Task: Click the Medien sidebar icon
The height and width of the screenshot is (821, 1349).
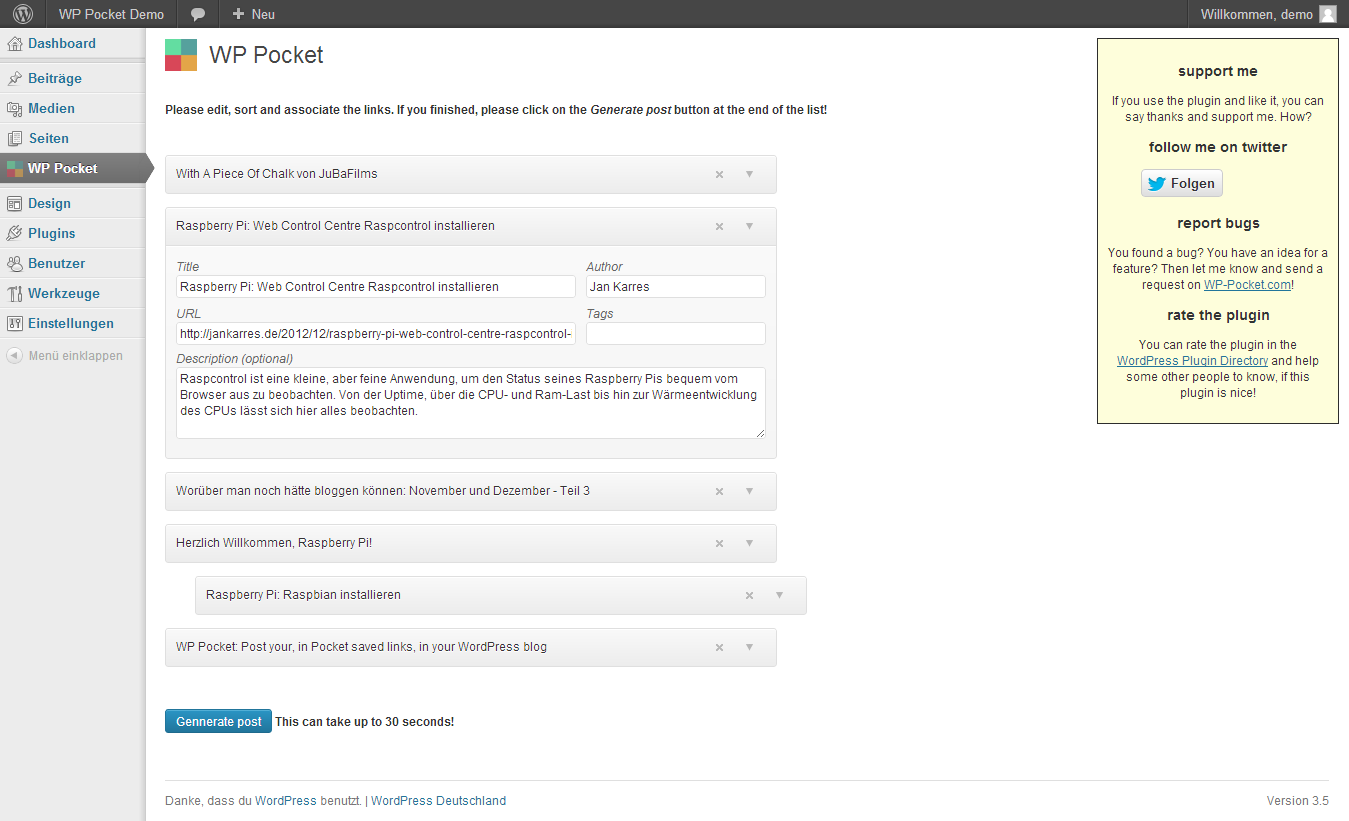Action: pyautogui.click(x=15, y=109)
